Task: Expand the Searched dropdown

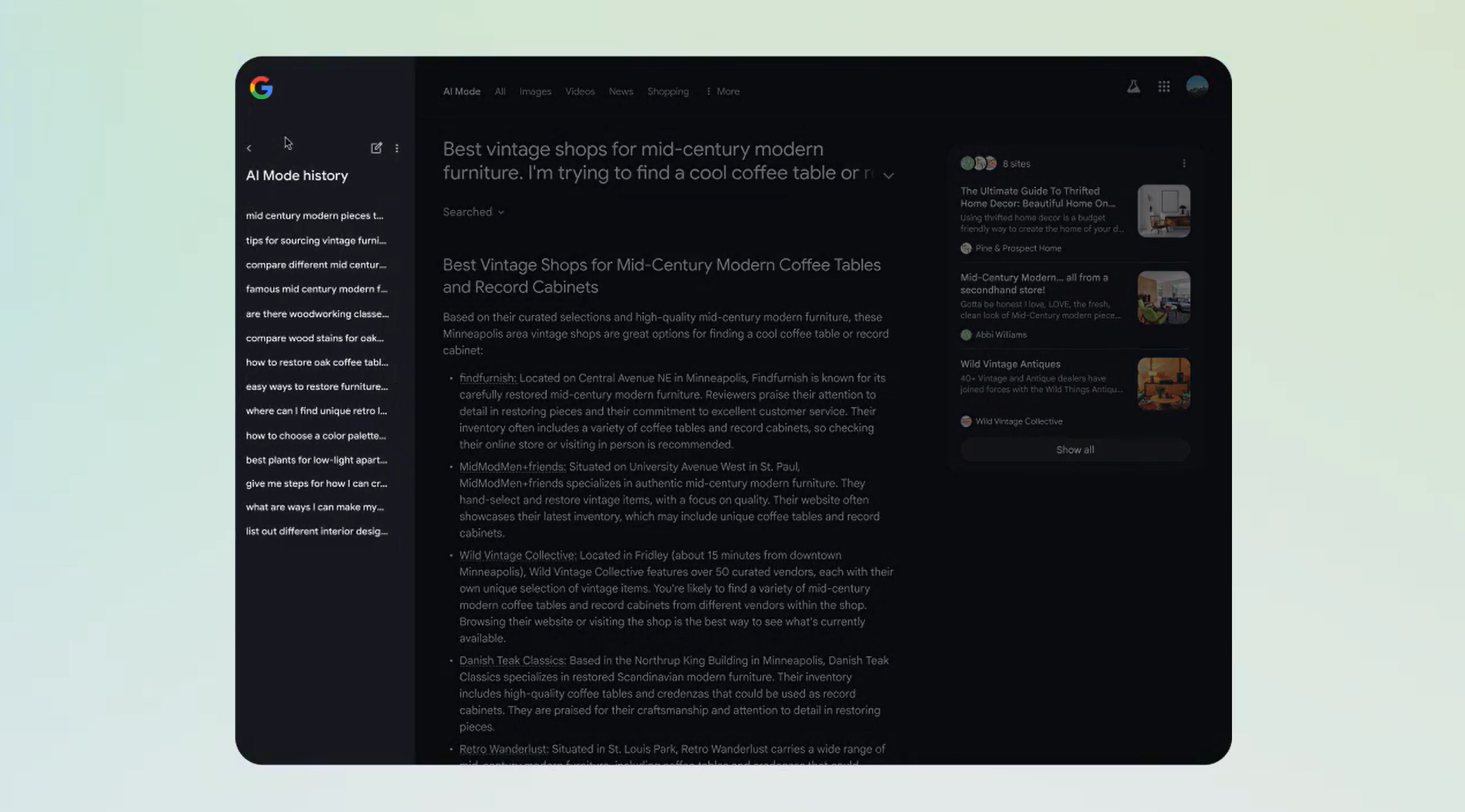Action: pyautogui.click(x=473, y=212)
